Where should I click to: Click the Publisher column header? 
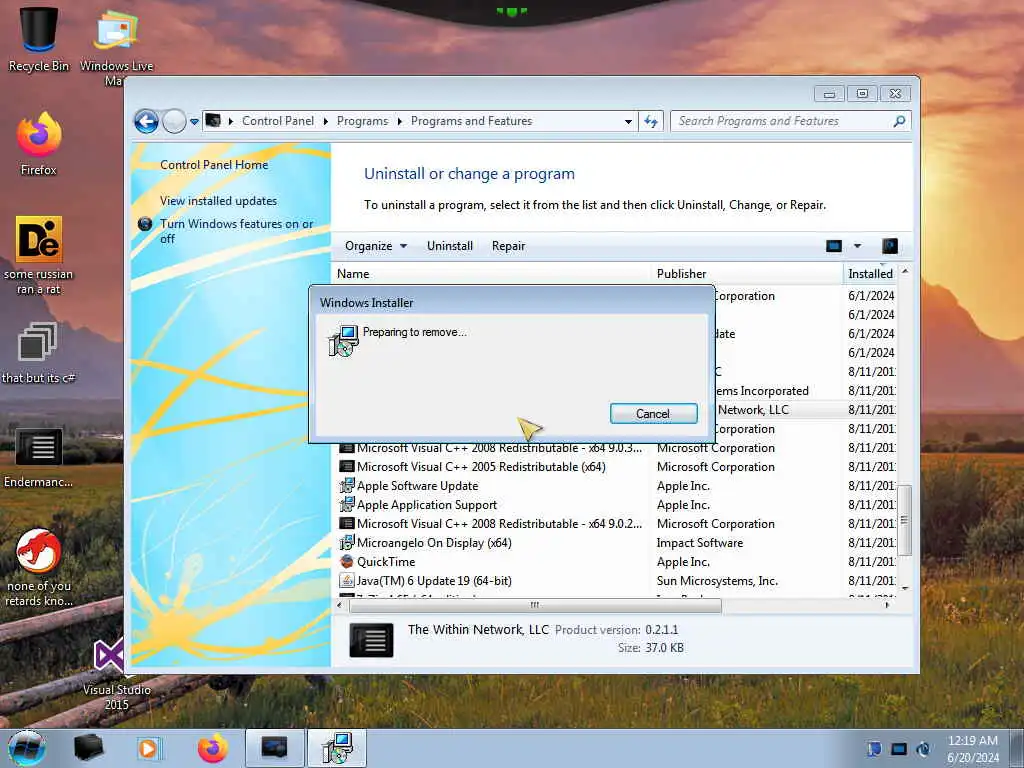coord(747,274)
